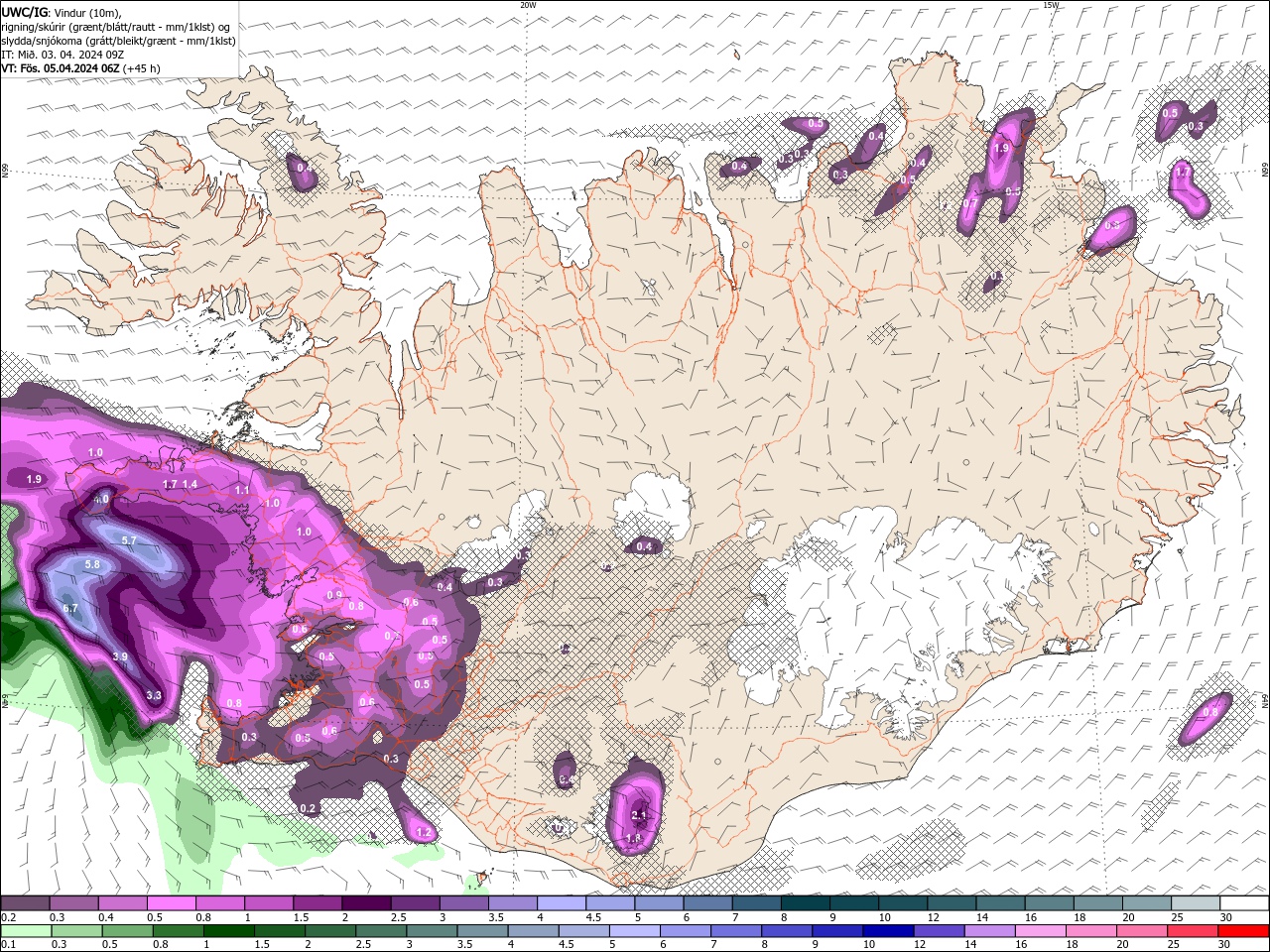Click the '3.3' precipitation value on the map

(x=154, y=695)
